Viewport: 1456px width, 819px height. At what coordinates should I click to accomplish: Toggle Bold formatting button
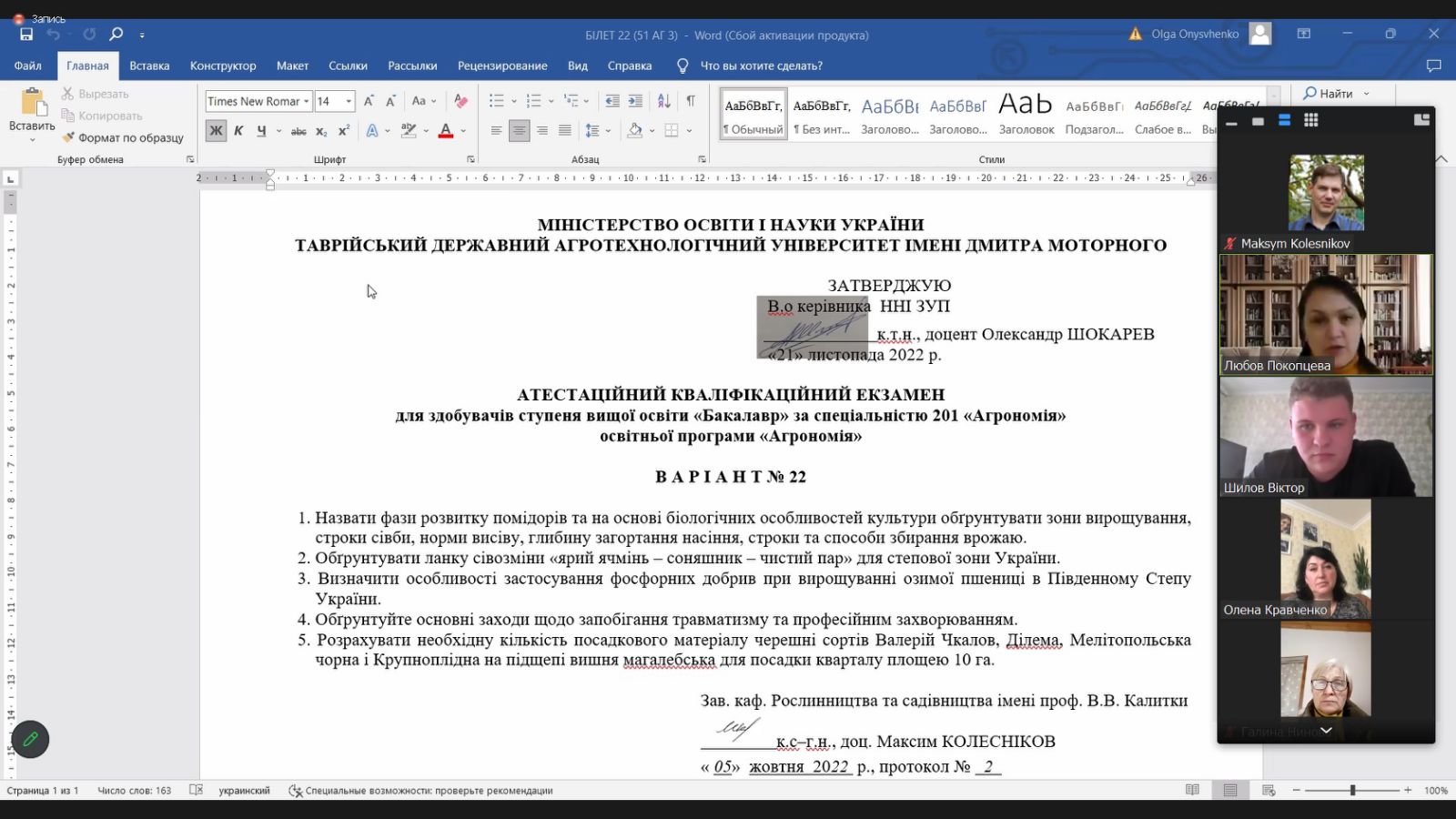coord(216,131)
